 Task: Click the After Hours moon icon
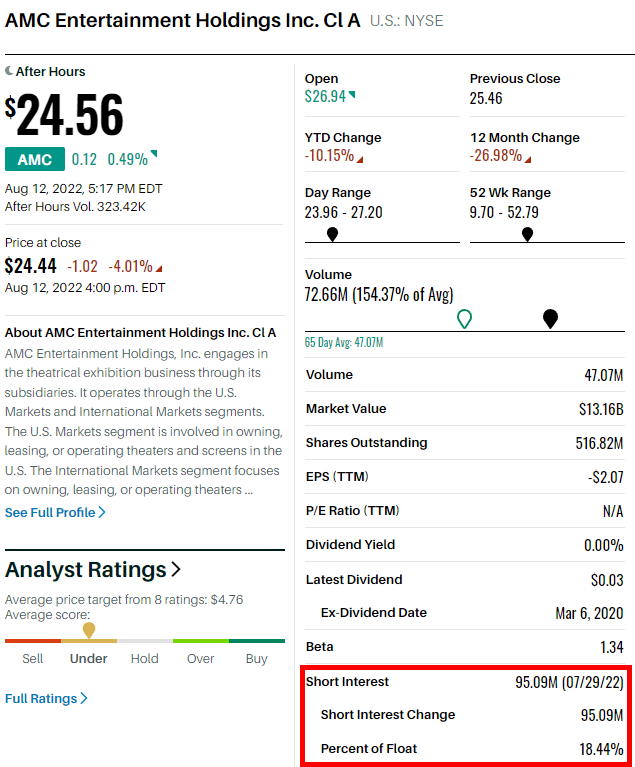[10, 71]
